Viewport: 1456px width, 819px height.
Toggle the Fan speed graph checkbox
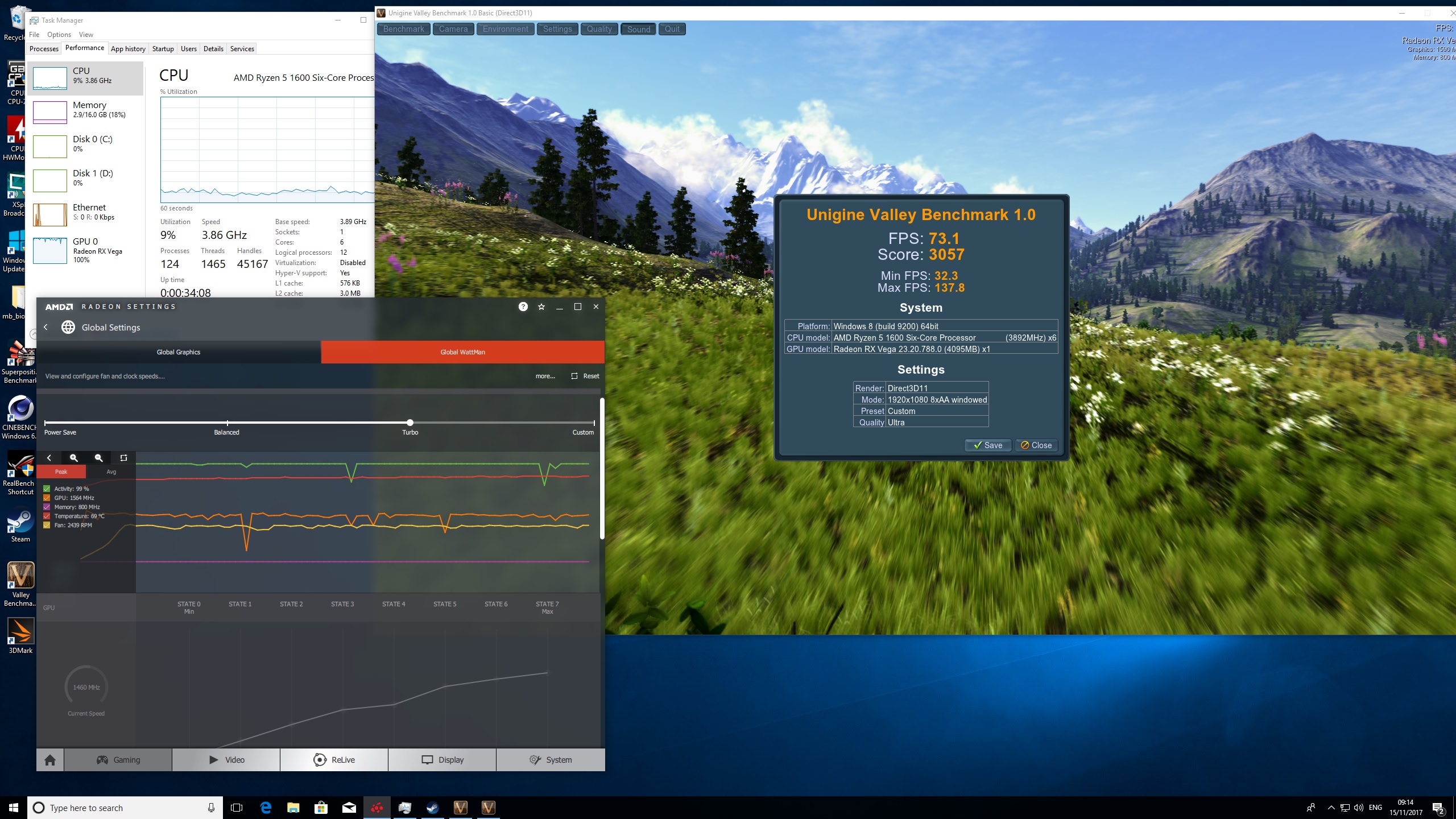click(x=47, y=525)
